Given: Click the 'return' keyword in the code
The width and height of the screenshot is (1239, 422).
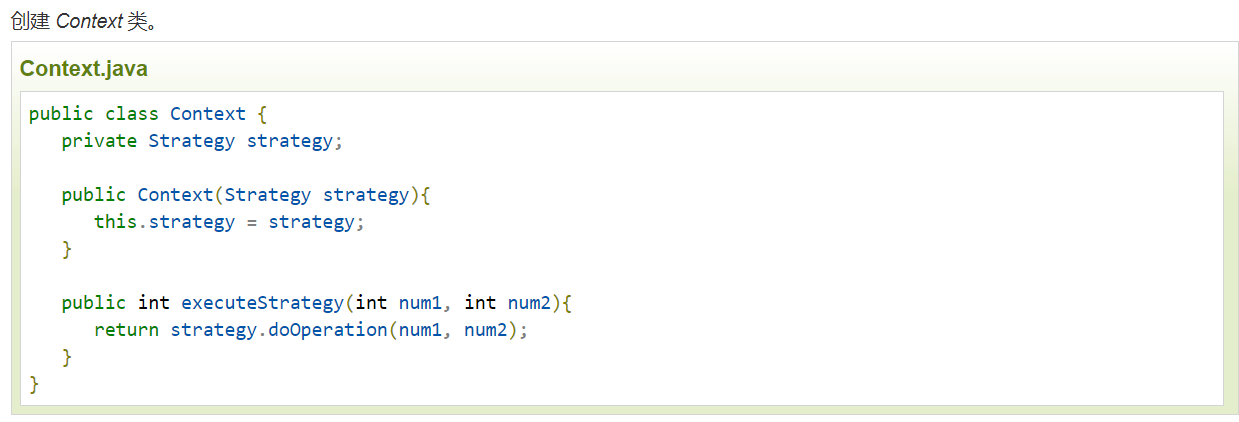Looking at the screenshot, I should (x=126, y=330).
